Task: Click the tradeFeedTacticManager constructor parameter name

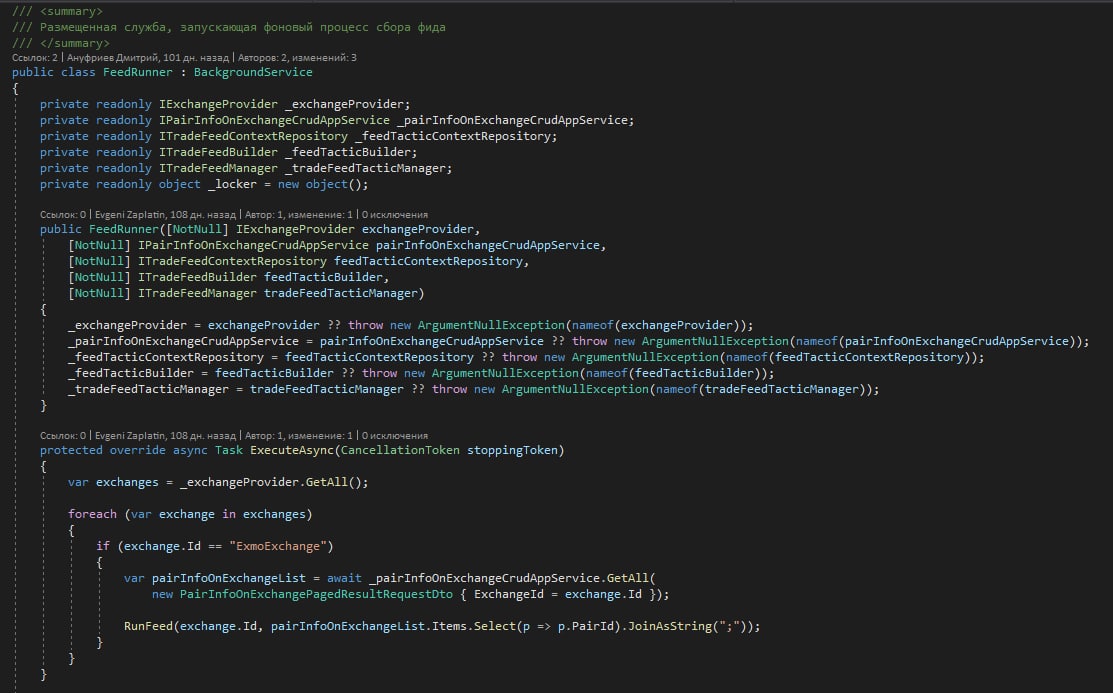Action: click(341, 293)
